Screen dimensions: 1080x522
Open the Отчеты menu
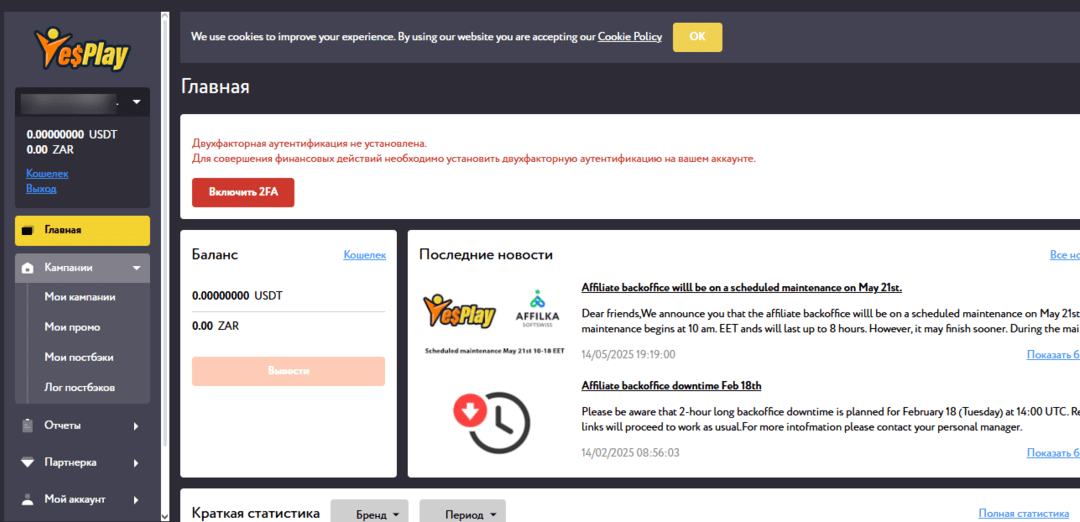[x=82, y=426]
